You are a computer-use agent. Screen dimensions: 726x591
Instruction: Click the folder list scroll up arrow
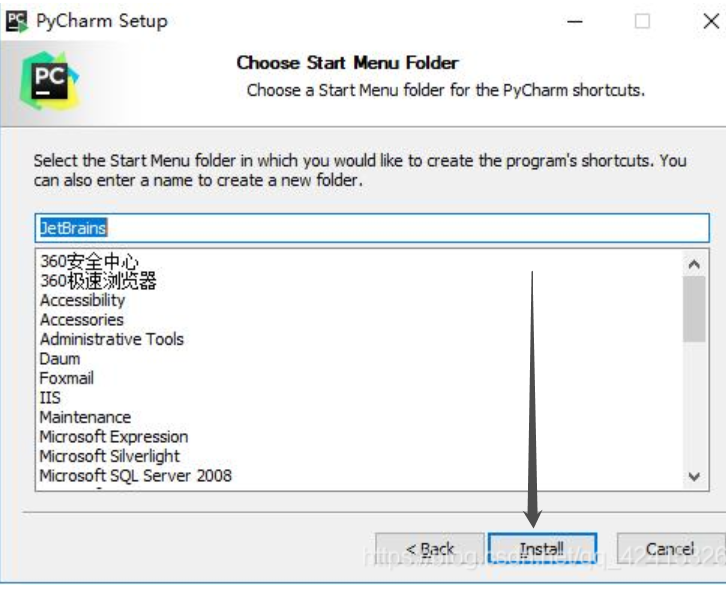pos(694,264)
